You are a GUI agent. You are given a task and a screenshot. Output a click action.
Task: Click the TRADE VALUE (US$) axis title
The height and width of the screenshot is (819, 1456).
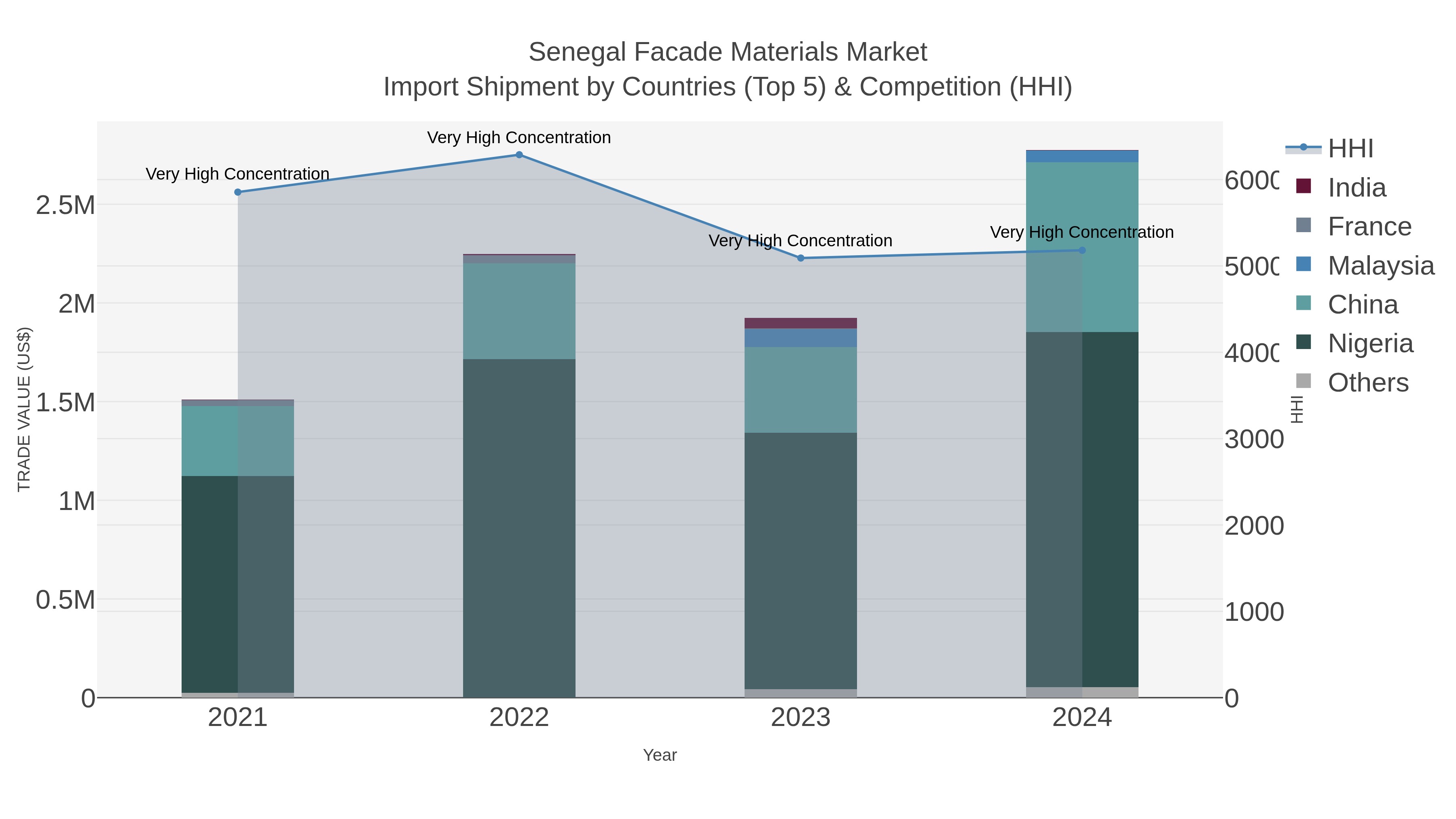24,409
